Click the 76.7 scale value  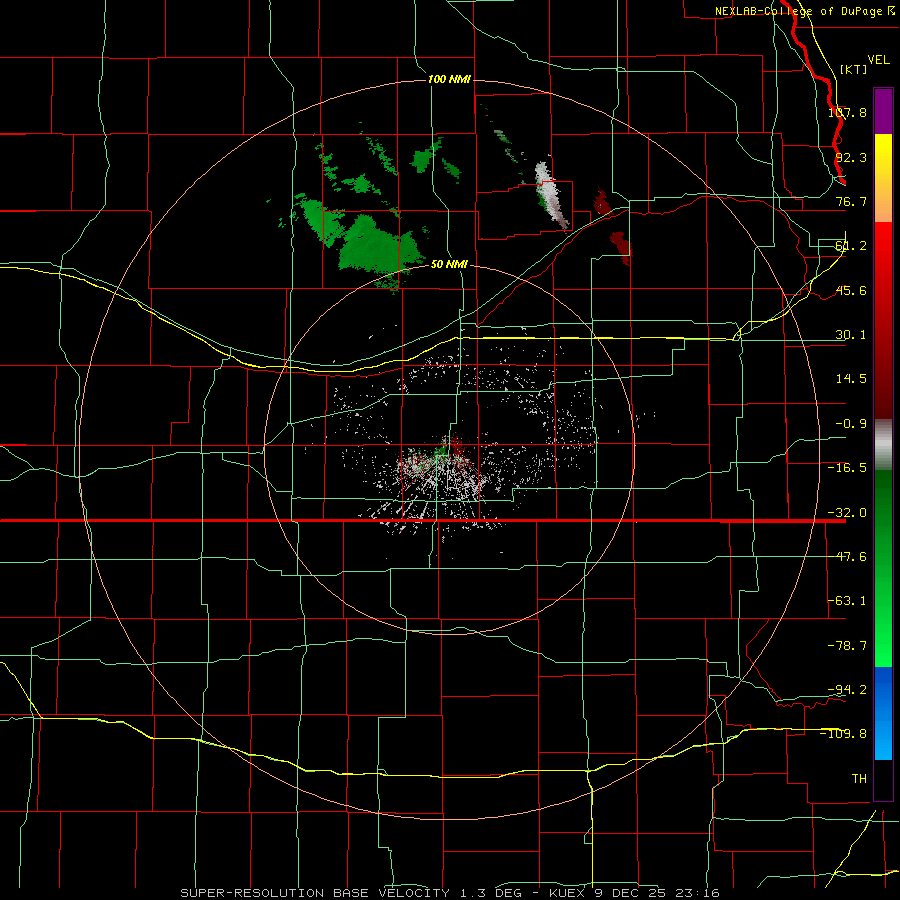click(851, 201)
